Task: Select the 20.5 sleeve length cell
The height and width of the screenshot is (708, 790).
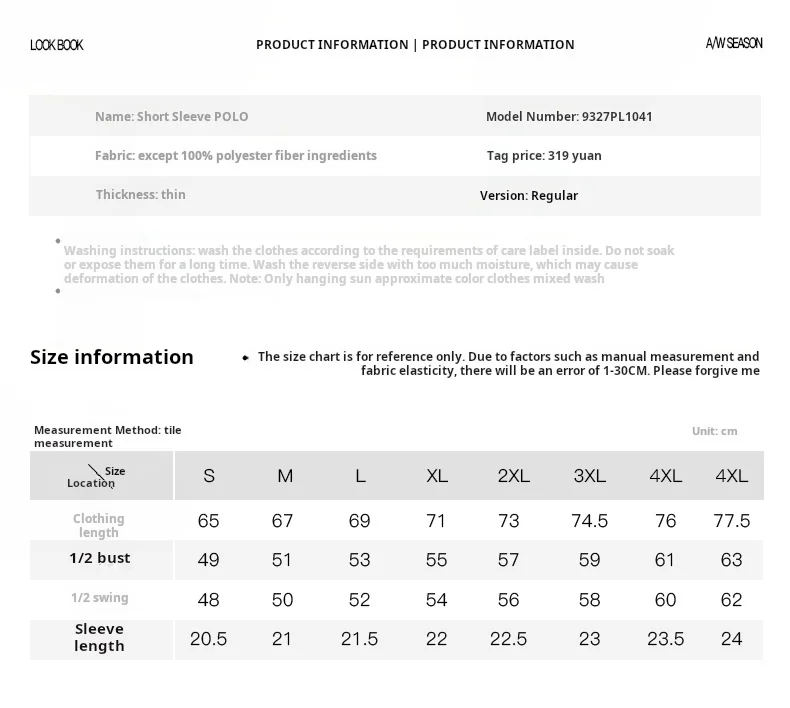Action: click(209, 639)
